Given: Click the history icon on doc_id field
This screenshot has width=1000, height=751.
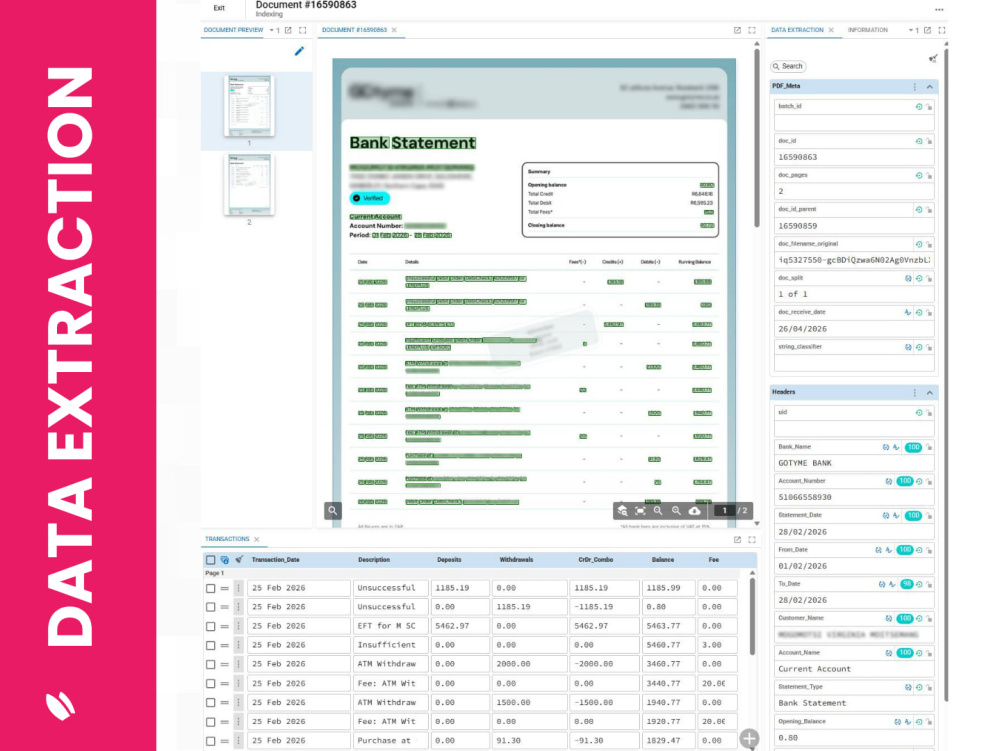Looking at the screenshot, I should 919,141.
